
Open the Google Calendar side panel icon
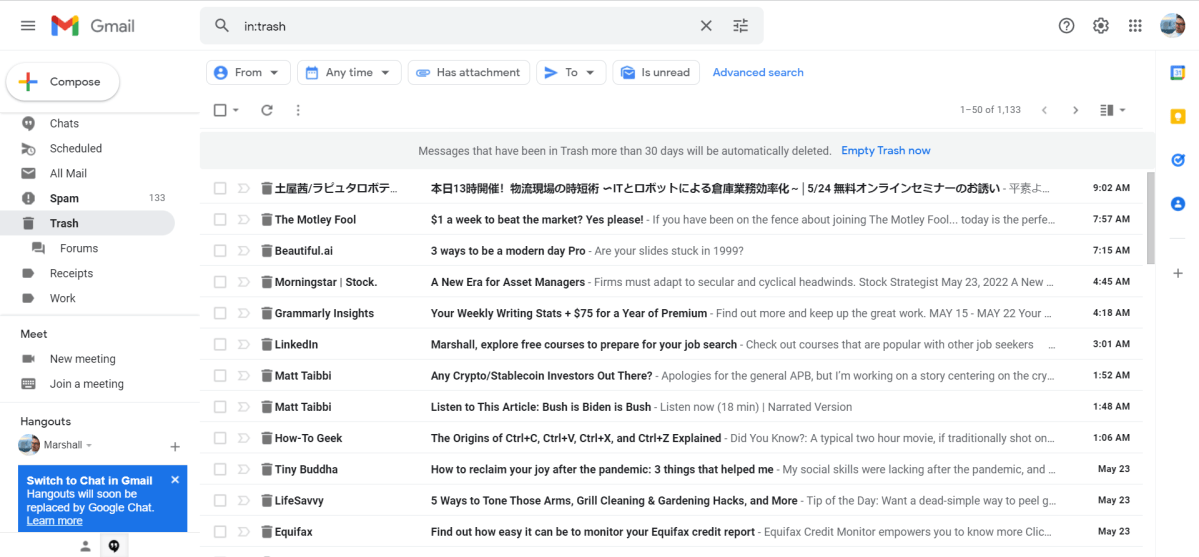tap(1178, 73)
